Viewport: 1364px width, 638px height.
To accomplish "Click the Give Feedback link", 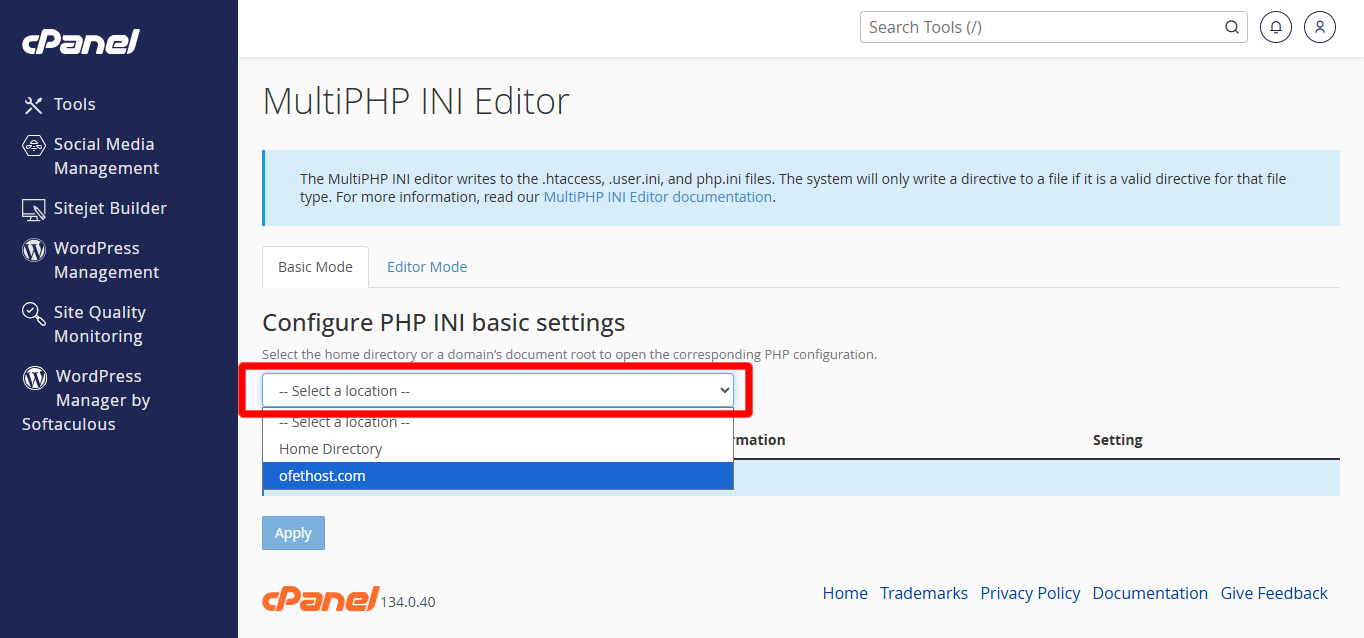I will coord(1274,593).
